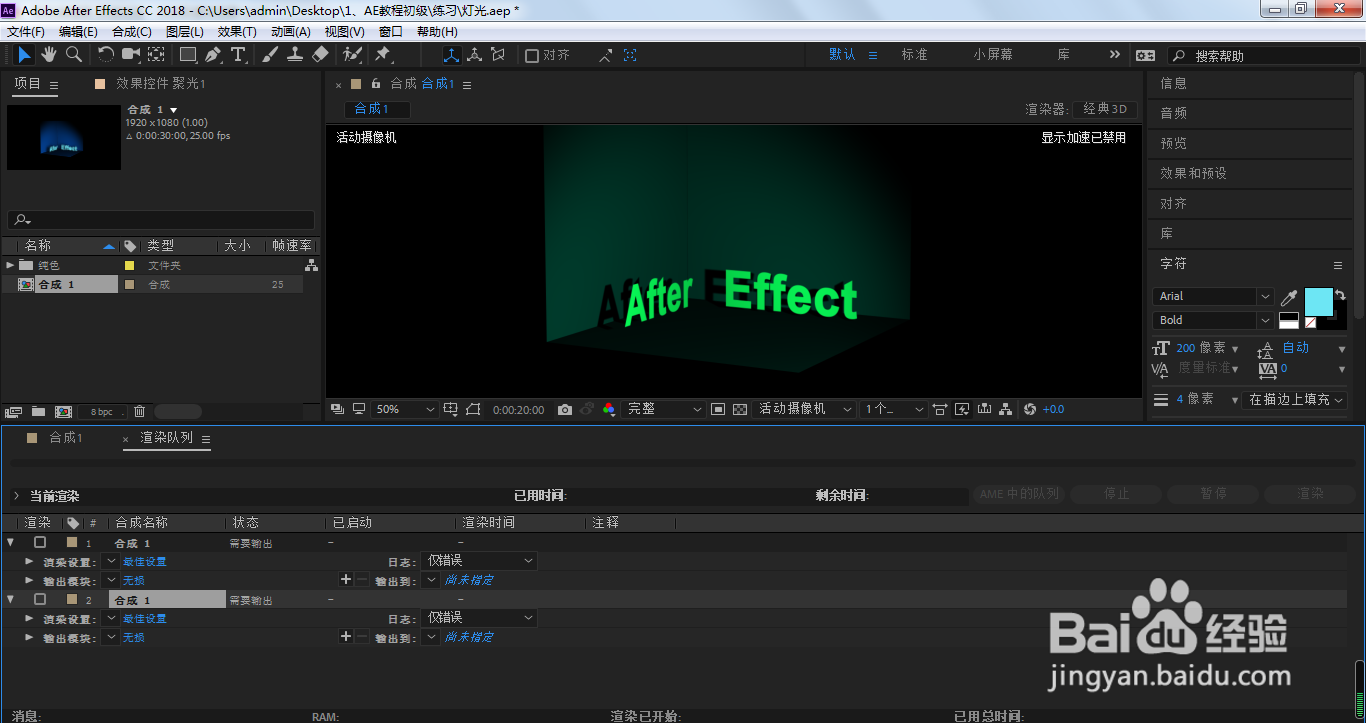Click the new composition icon in Project panel
The width and height of the screenshot is (1366, 723).
coord(63,411)
